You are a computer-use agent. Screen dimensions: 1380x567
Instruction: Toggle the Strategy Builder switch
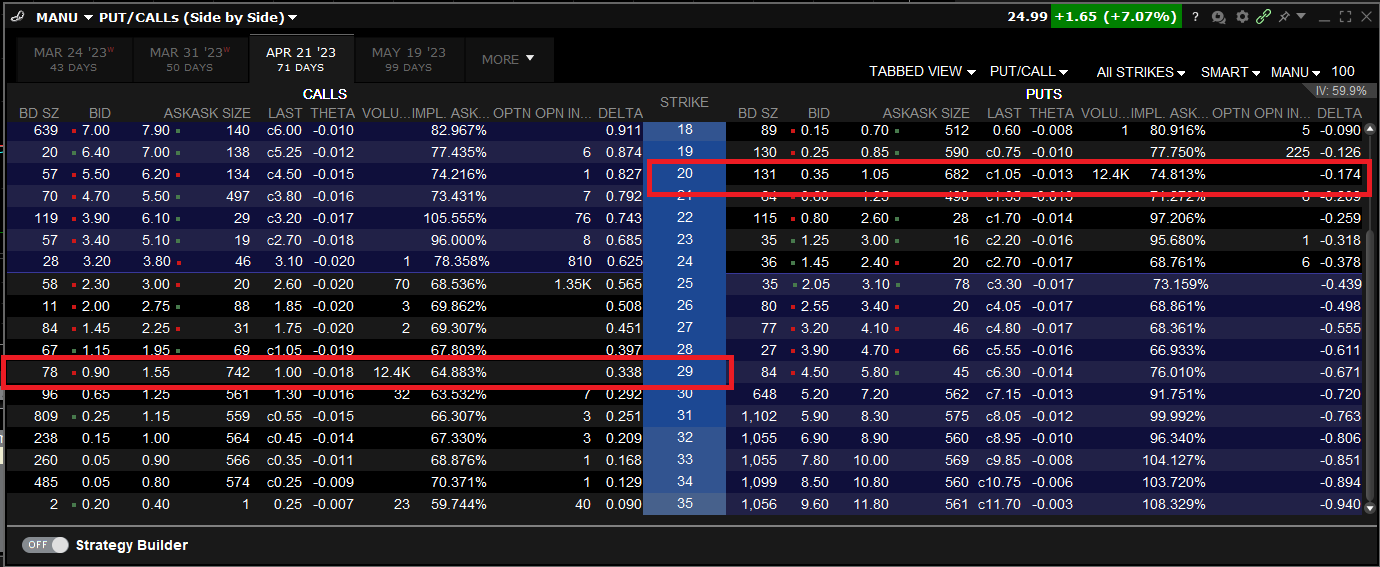(46, 545)
